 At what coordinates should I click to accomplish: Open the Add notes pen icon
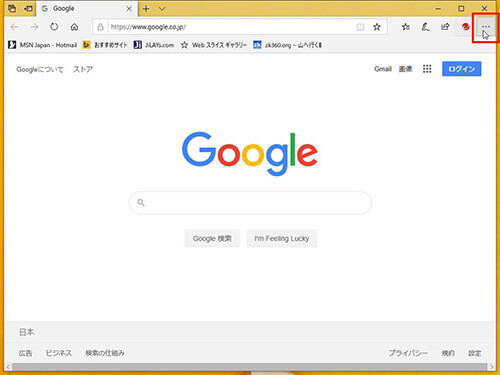425,27
